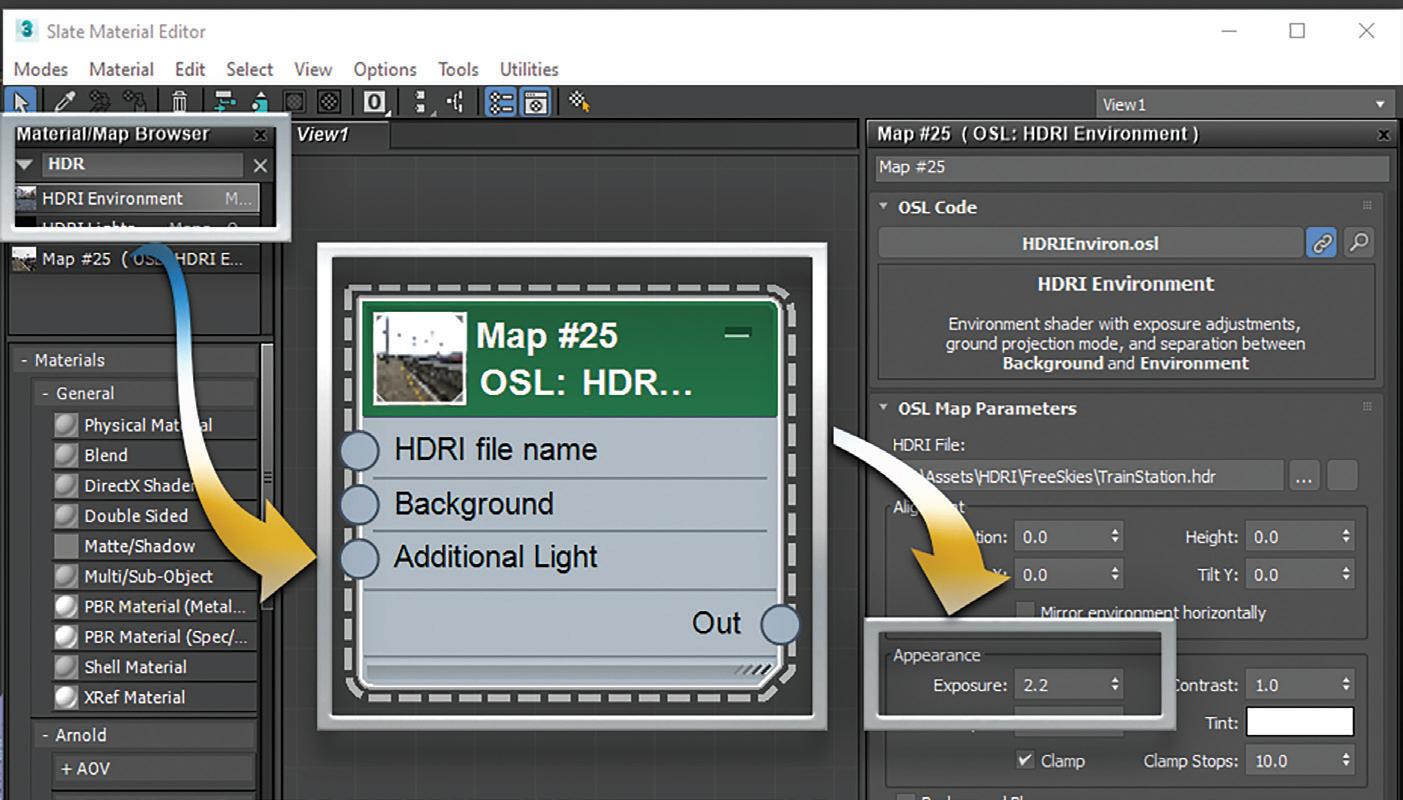Click the Lay Out All vertical icon
The width and height of the screenshot is (1403, 800).
tap(421, 102)
